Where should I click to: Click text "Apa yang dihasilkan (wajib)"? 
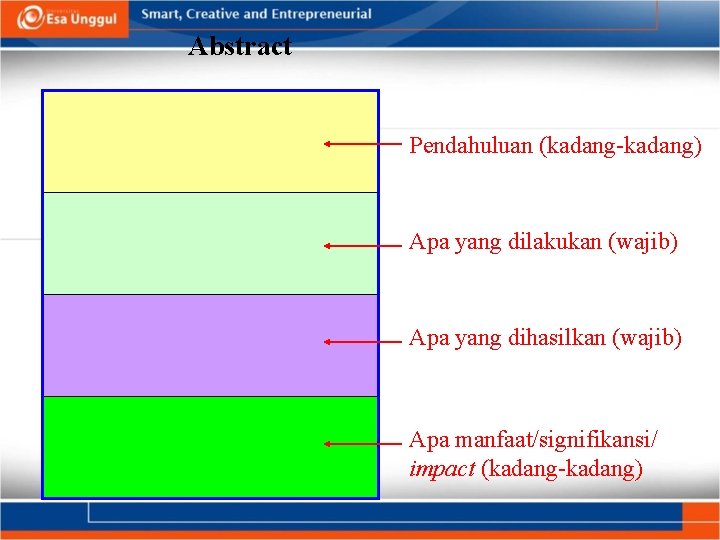(545, 338)
